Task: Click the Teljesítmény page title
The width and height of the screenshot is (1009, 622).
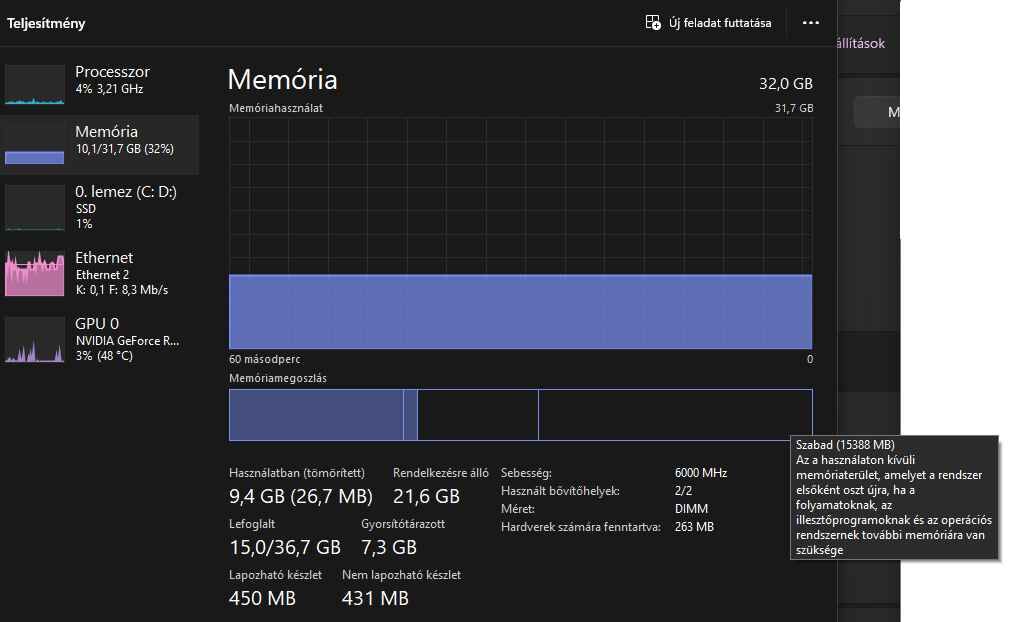Action: pos(46,23)
